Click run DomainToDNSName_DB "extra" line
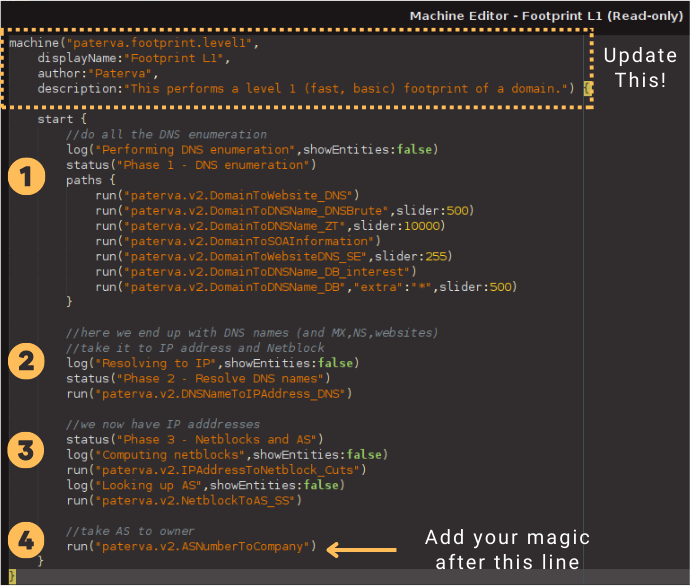The width and height of the screenshot is (690, 586). point(306,287)
